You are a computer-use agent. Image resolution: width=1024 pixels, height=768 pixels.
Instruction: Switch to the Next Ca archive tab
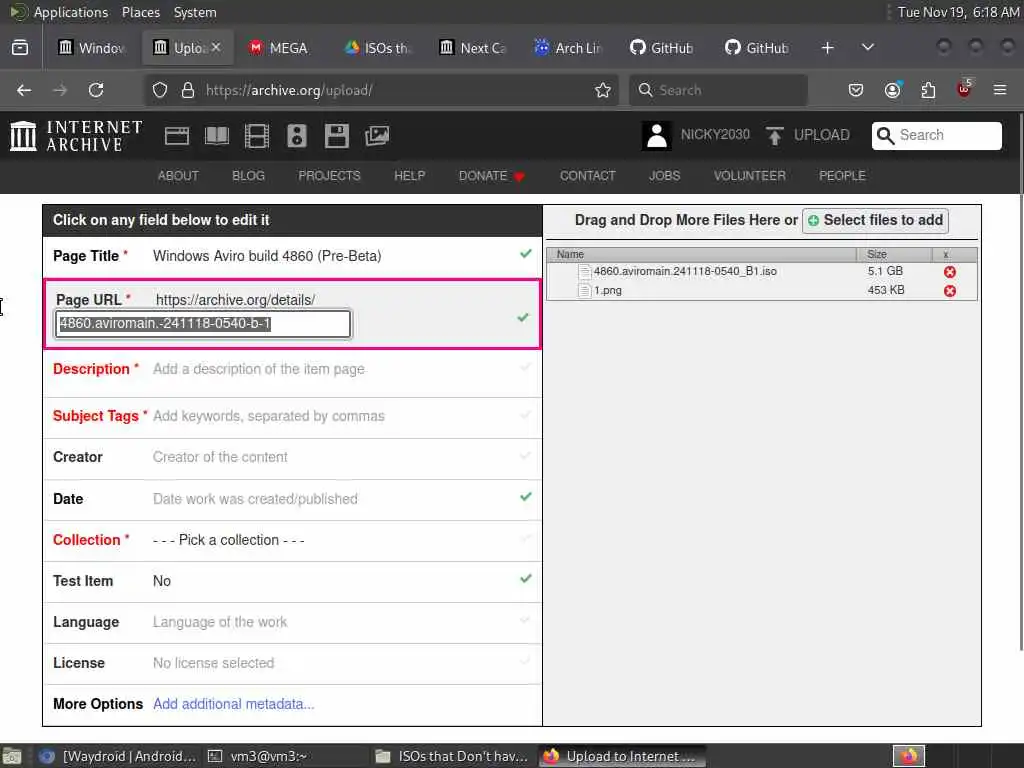click(x=473, y=48)
